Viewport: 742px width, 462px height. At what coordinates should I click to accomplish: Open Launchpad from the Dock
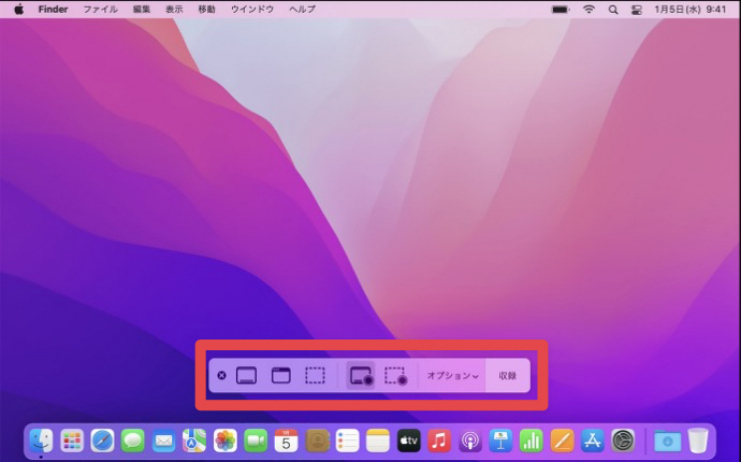72,440
